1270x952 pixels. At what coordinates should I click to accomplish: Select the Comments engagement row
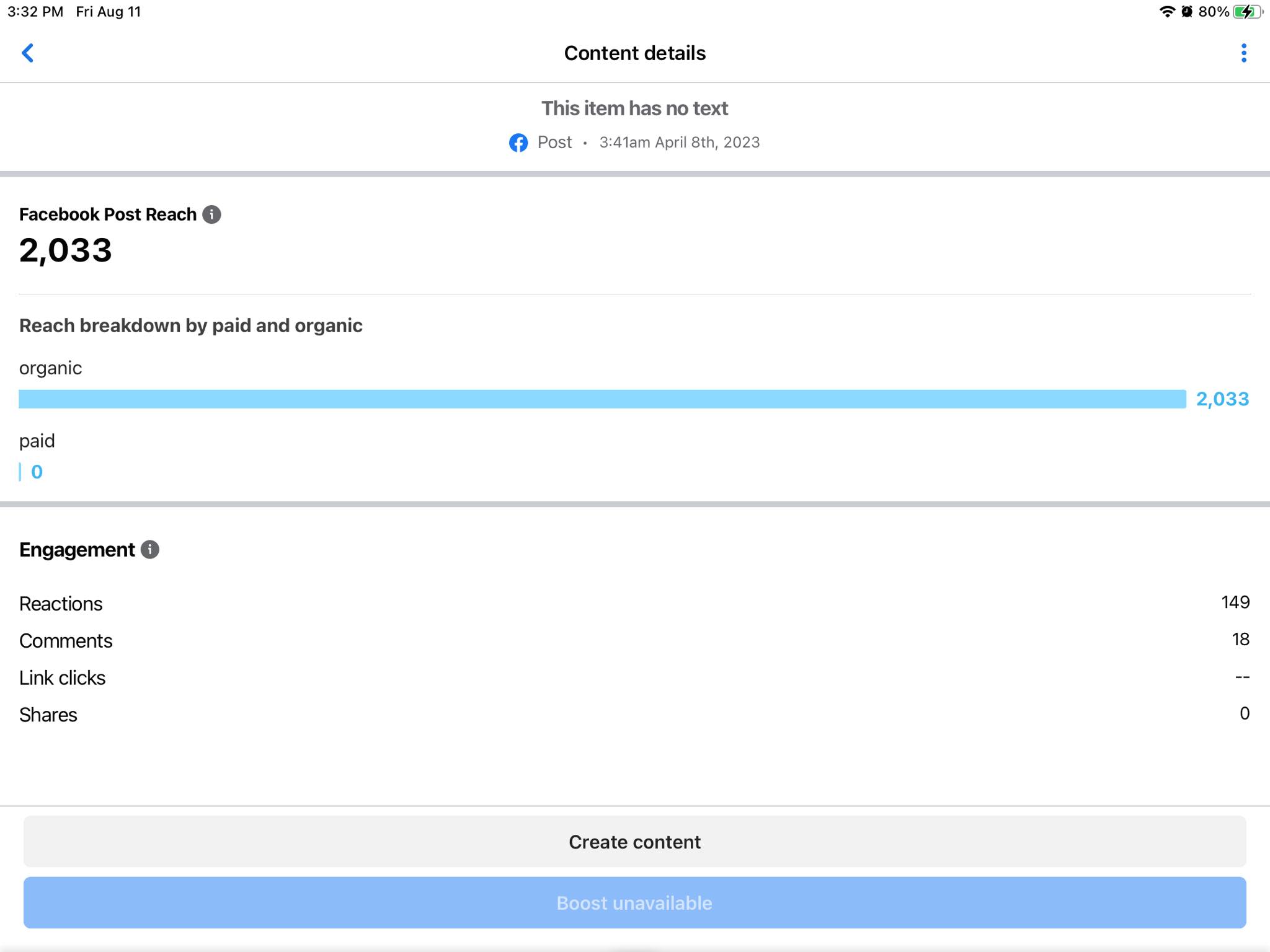(634, 640)
